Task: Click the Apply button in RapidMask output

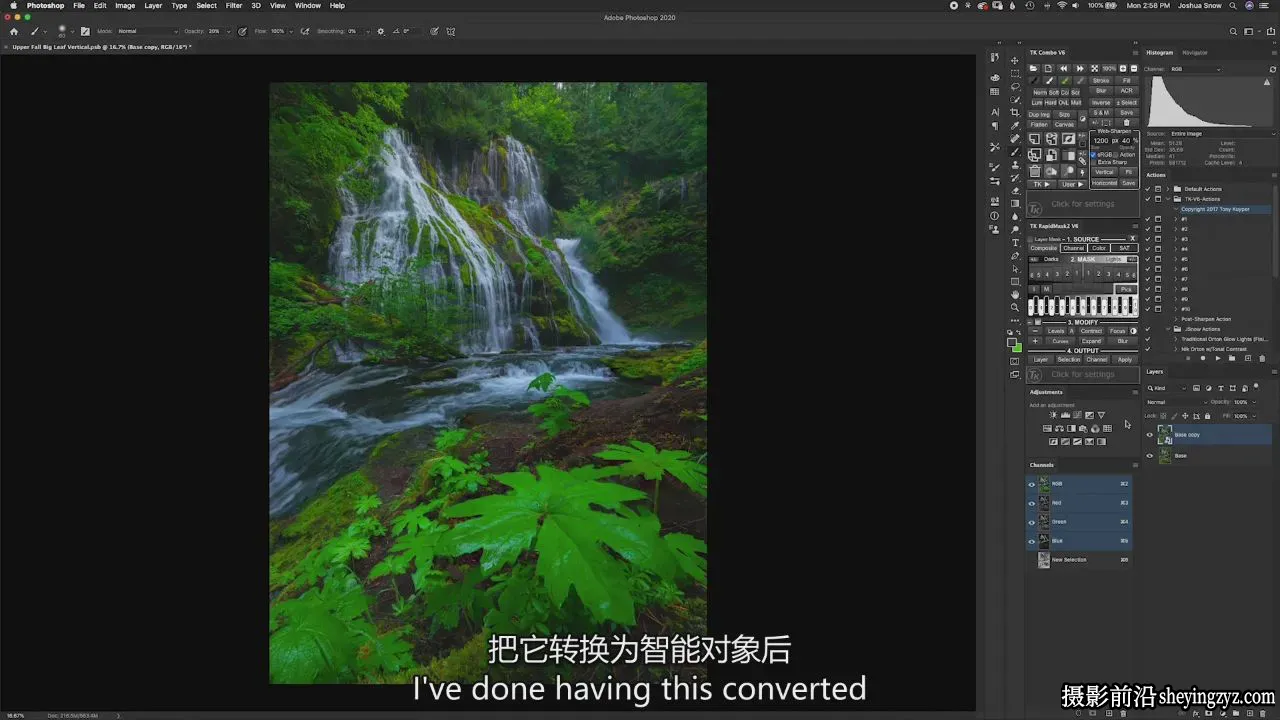Action: [1125, 360]
